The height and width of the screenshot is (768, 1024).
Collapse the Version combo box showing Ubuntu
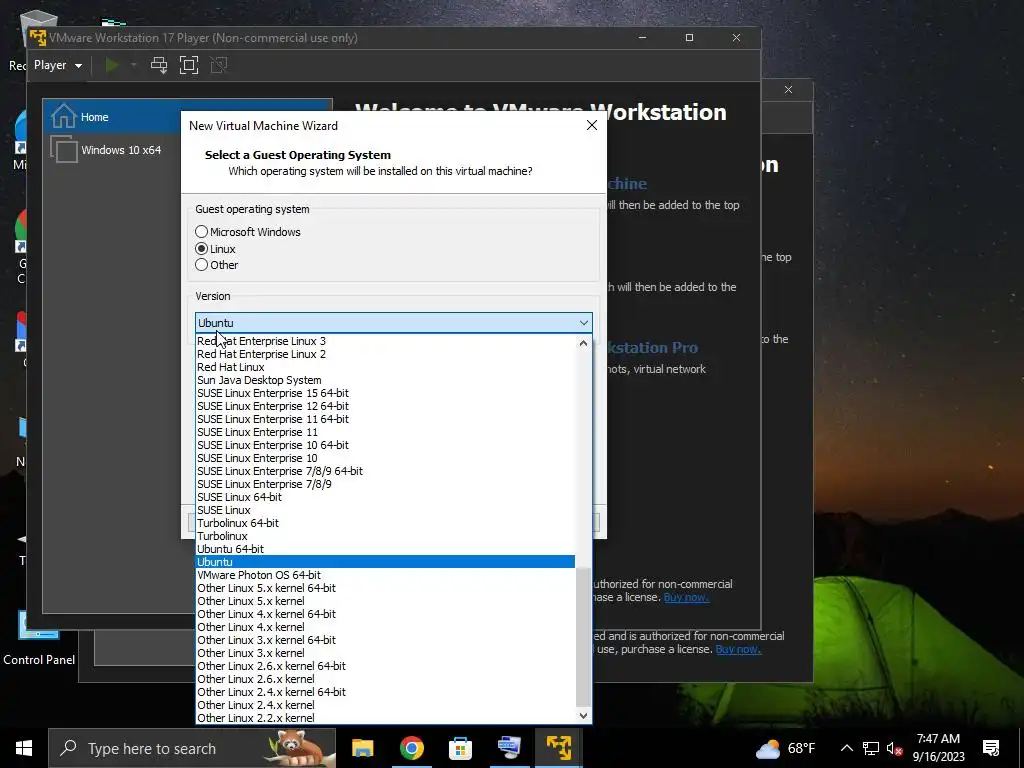pos(394,323)
